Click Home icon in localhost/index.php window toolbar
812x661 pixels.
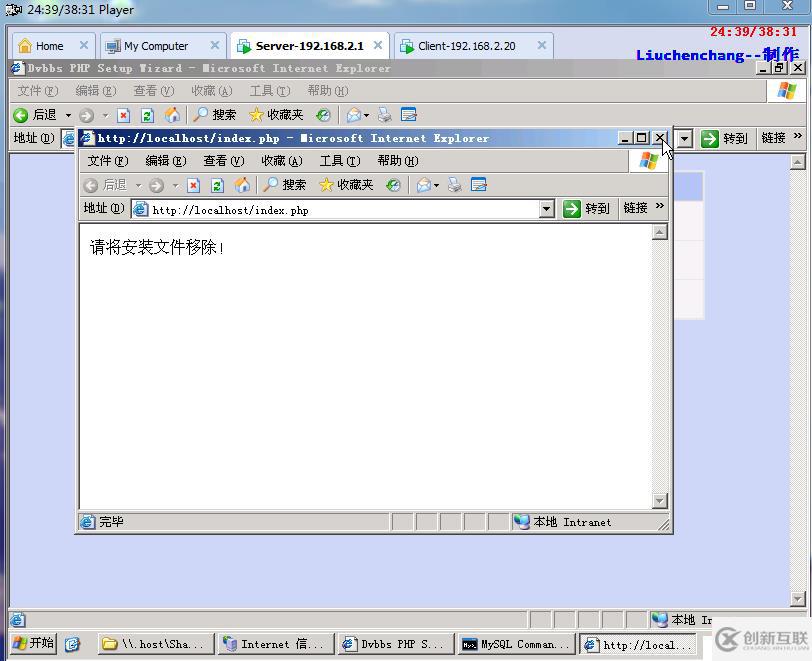[242, 185]
